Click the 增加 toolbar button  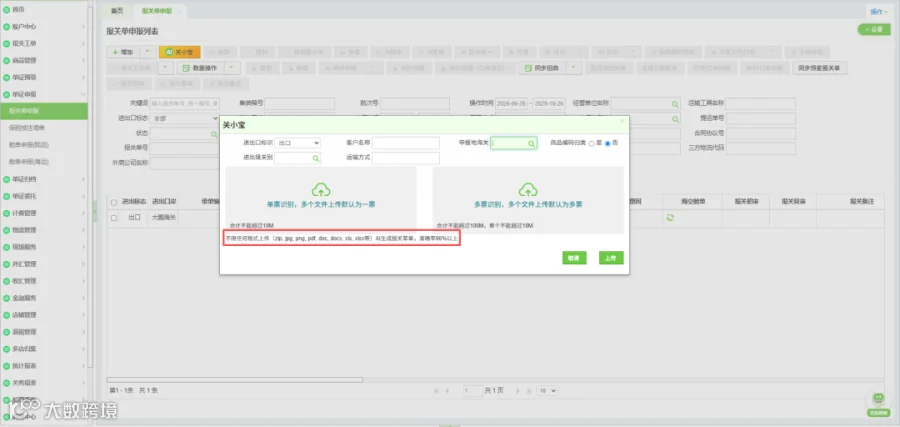point(123,52)
